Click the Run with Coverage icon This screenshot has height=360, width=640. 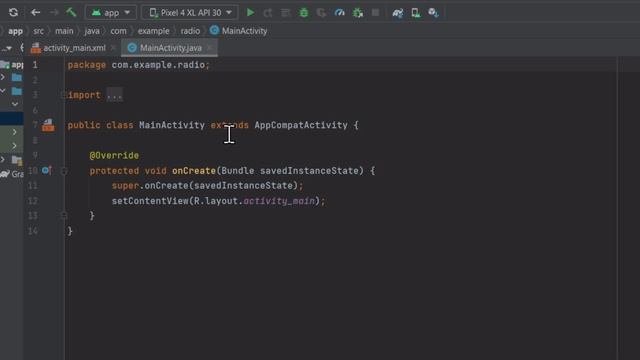(x=321, y=13)
